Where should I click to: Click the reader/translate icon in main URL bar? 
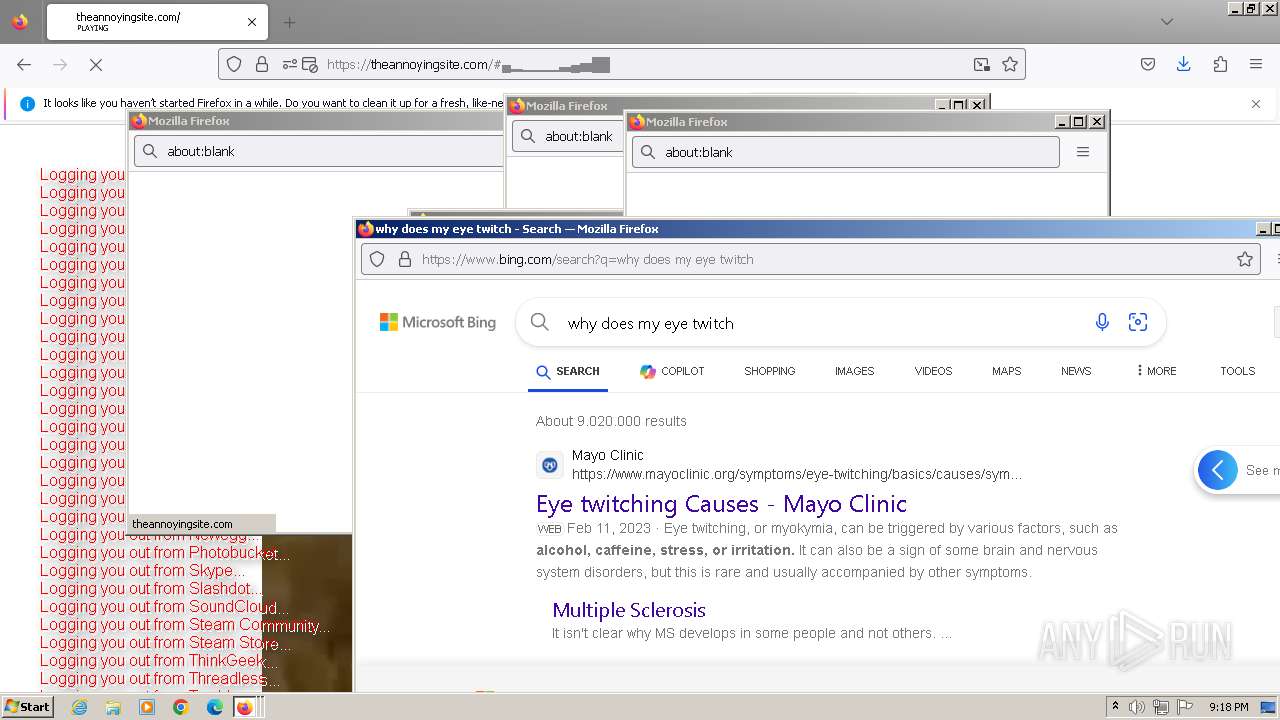coord(982,64)
